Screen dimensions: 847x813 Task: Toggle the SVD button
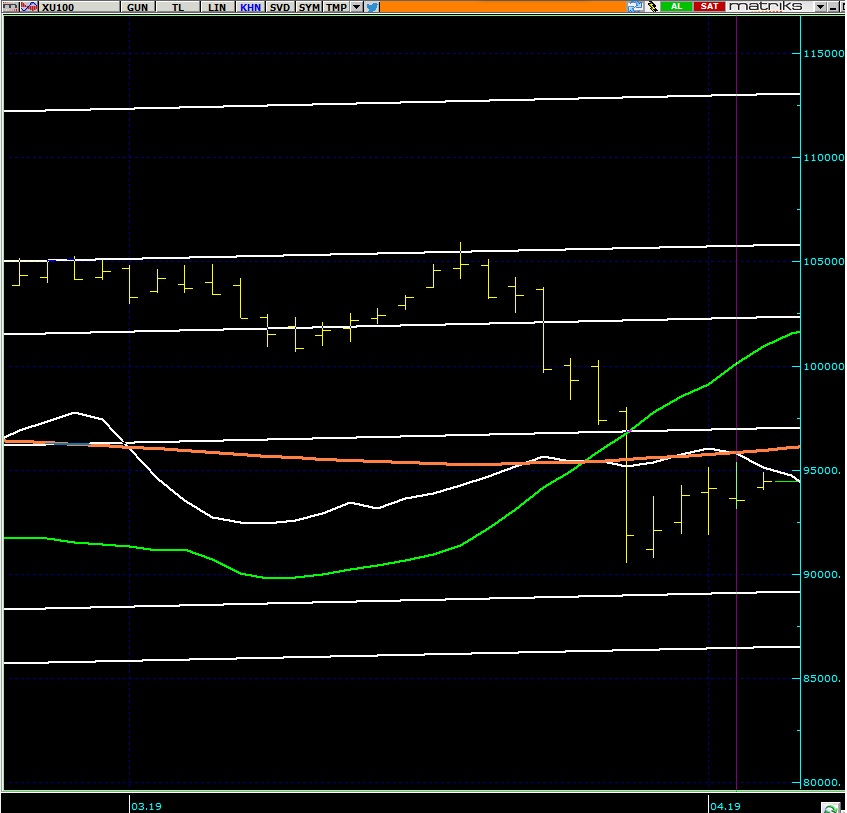280,7
